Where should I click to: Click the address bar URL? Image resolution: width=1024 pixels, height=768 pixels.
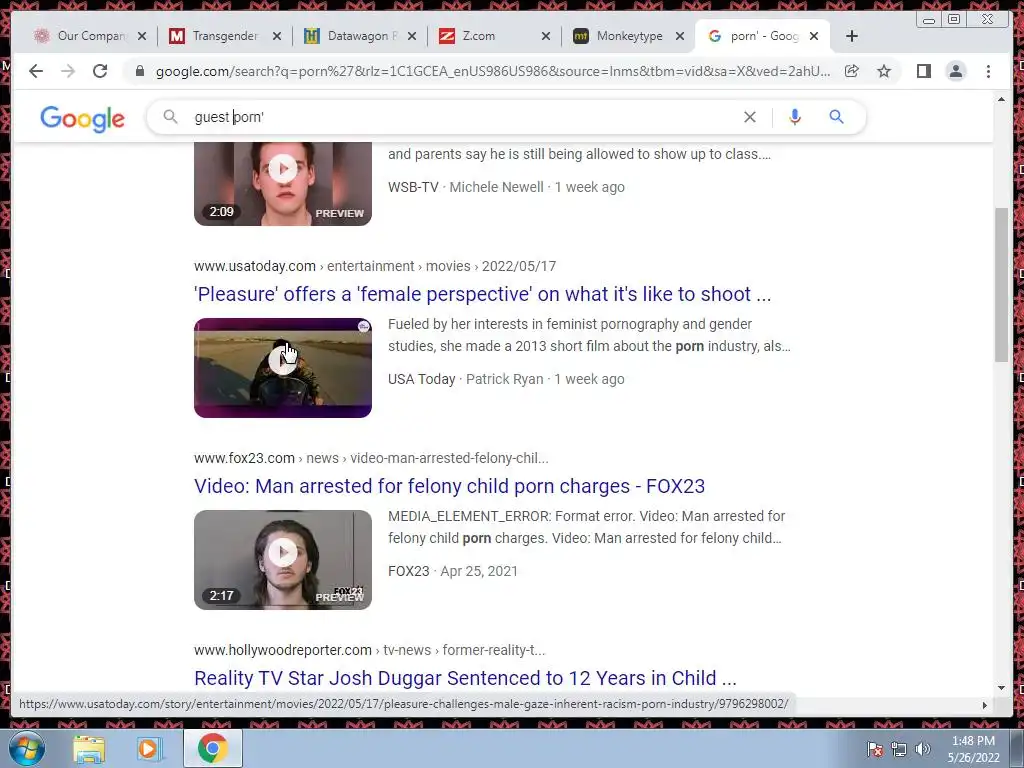(x=493, y=71)
